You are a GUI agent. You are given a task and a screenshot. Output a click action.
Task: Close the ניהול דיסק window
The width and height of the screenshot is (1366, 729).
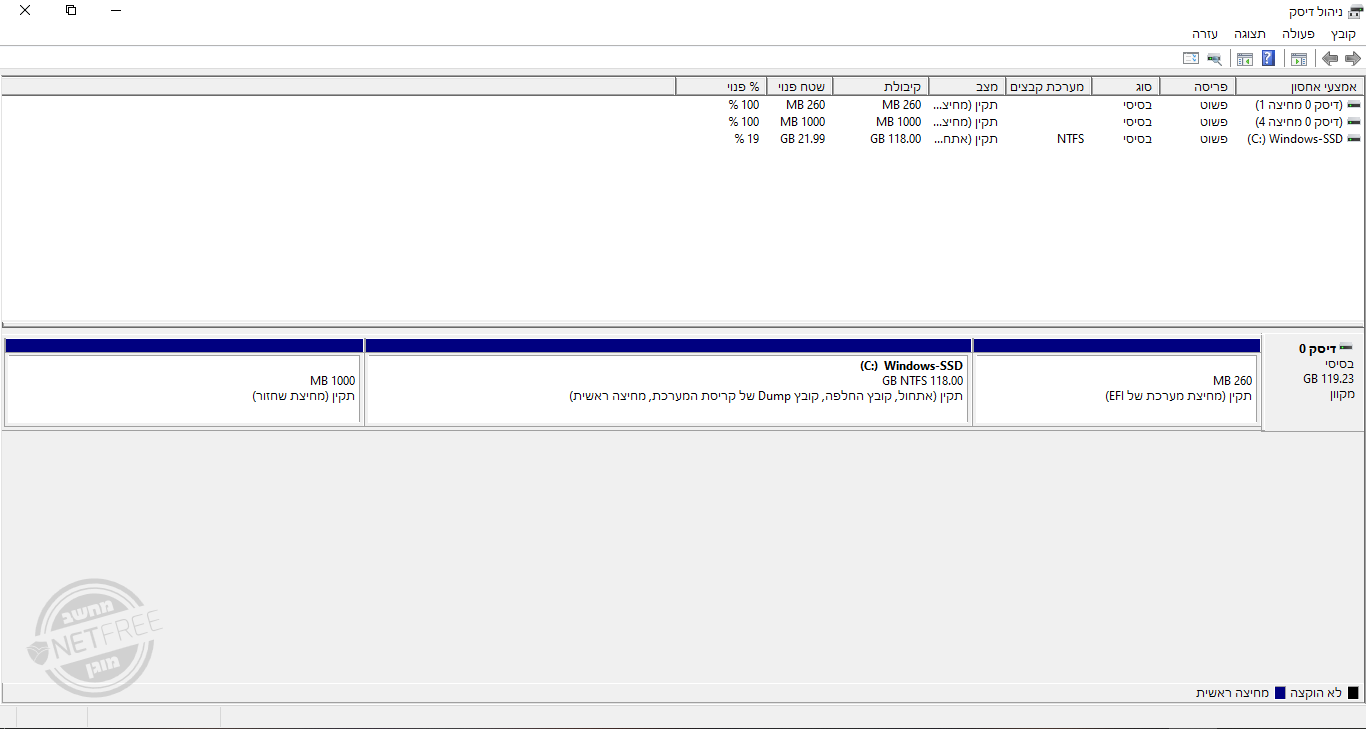tap(24, 10)
